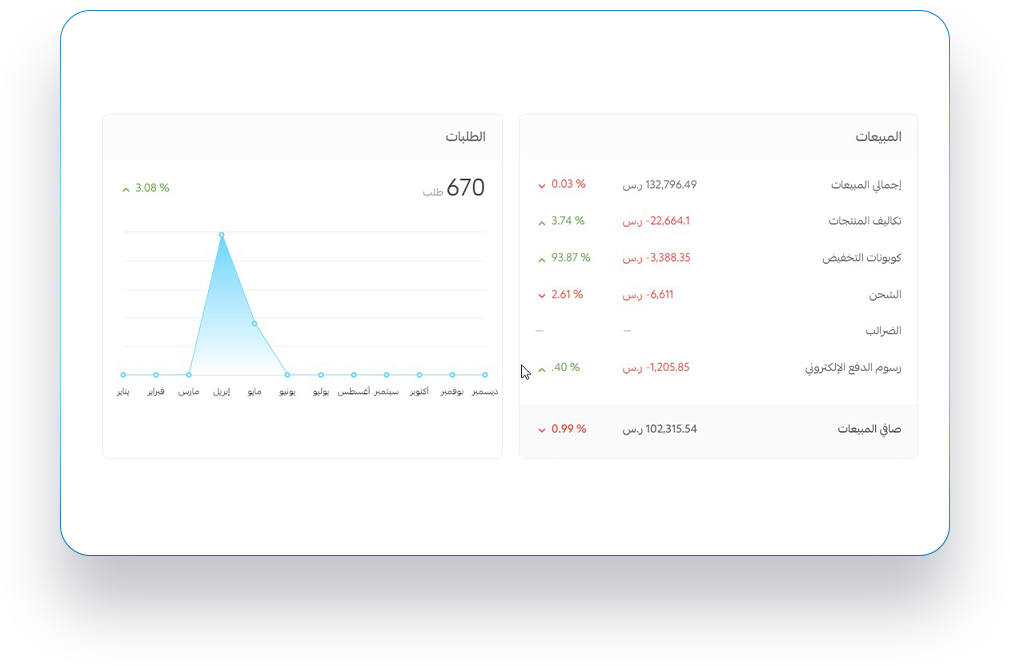Click the down arrow beside 0.03% total sales
This screenshot has height=666, width=1010.
(542, 186)
